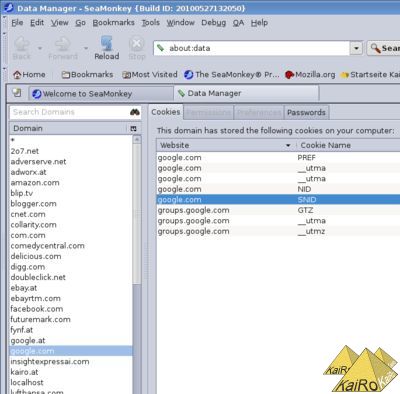The height and width of the screenshot is (394, 400).
Task: Open the Mozilla.org bookmark
Action: pos(310,75)
